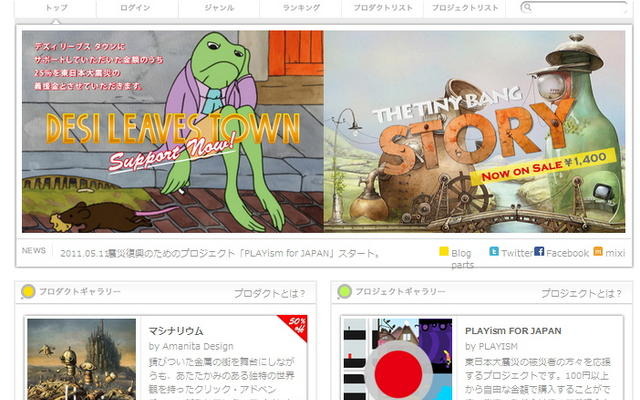The width and height of the screenshot is (640, 400).
Task: Click the Now on Sale ¥1,400 label
Action: pos(543,166)
